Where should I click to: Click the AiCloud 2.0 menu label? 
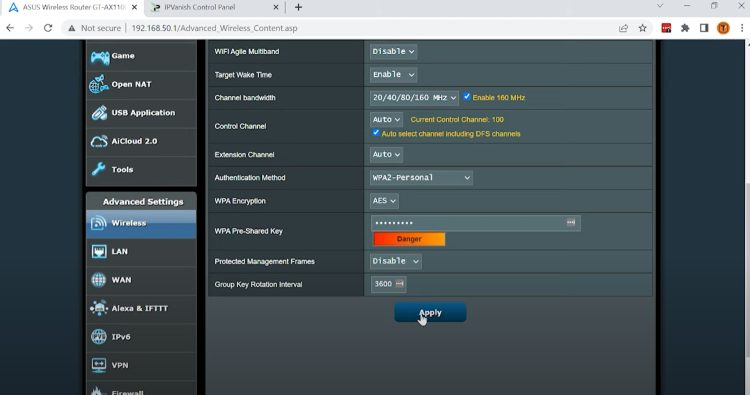coord(134,141)
